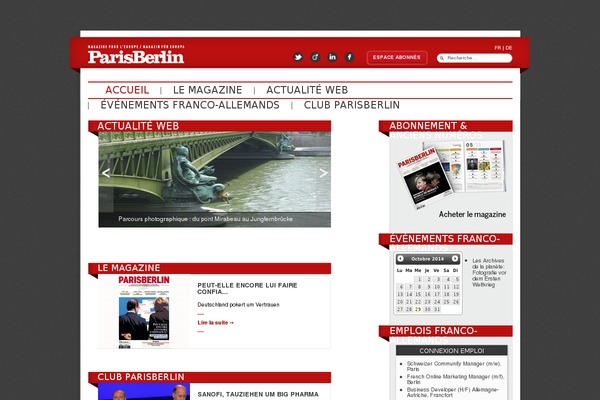
Task: Open the magazine covers image in Abonnement
Action: [451, 175]
